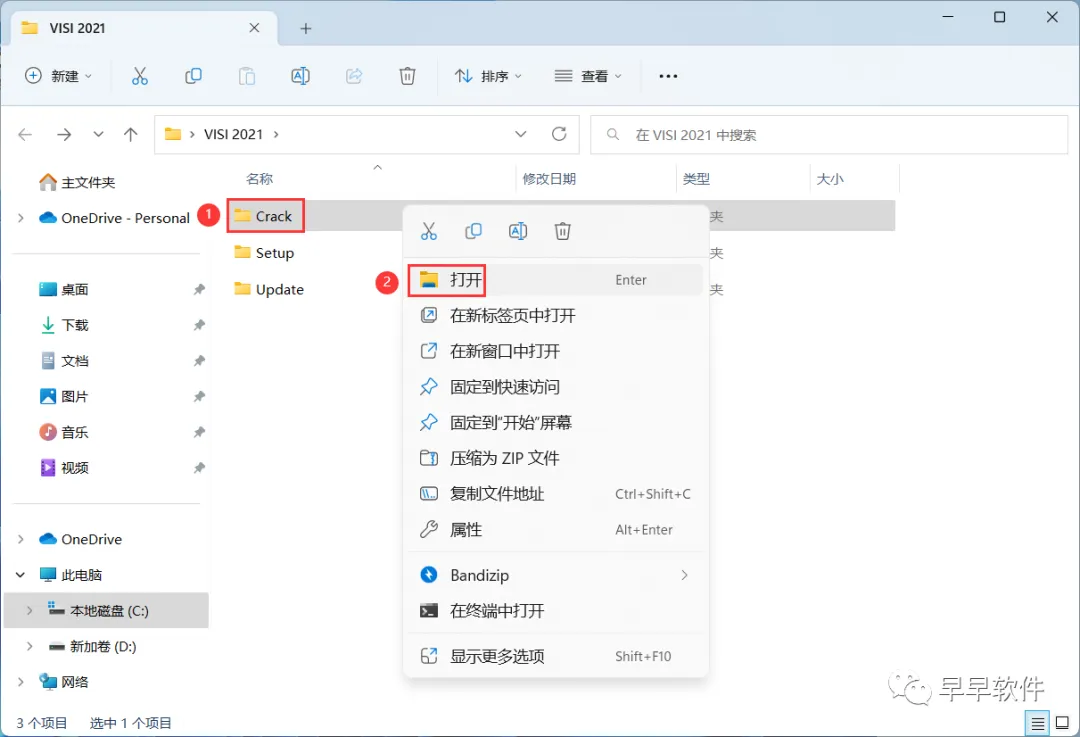Choose 属性 in the context menu
The image size is (1080, 737).
tap(555, 530)
